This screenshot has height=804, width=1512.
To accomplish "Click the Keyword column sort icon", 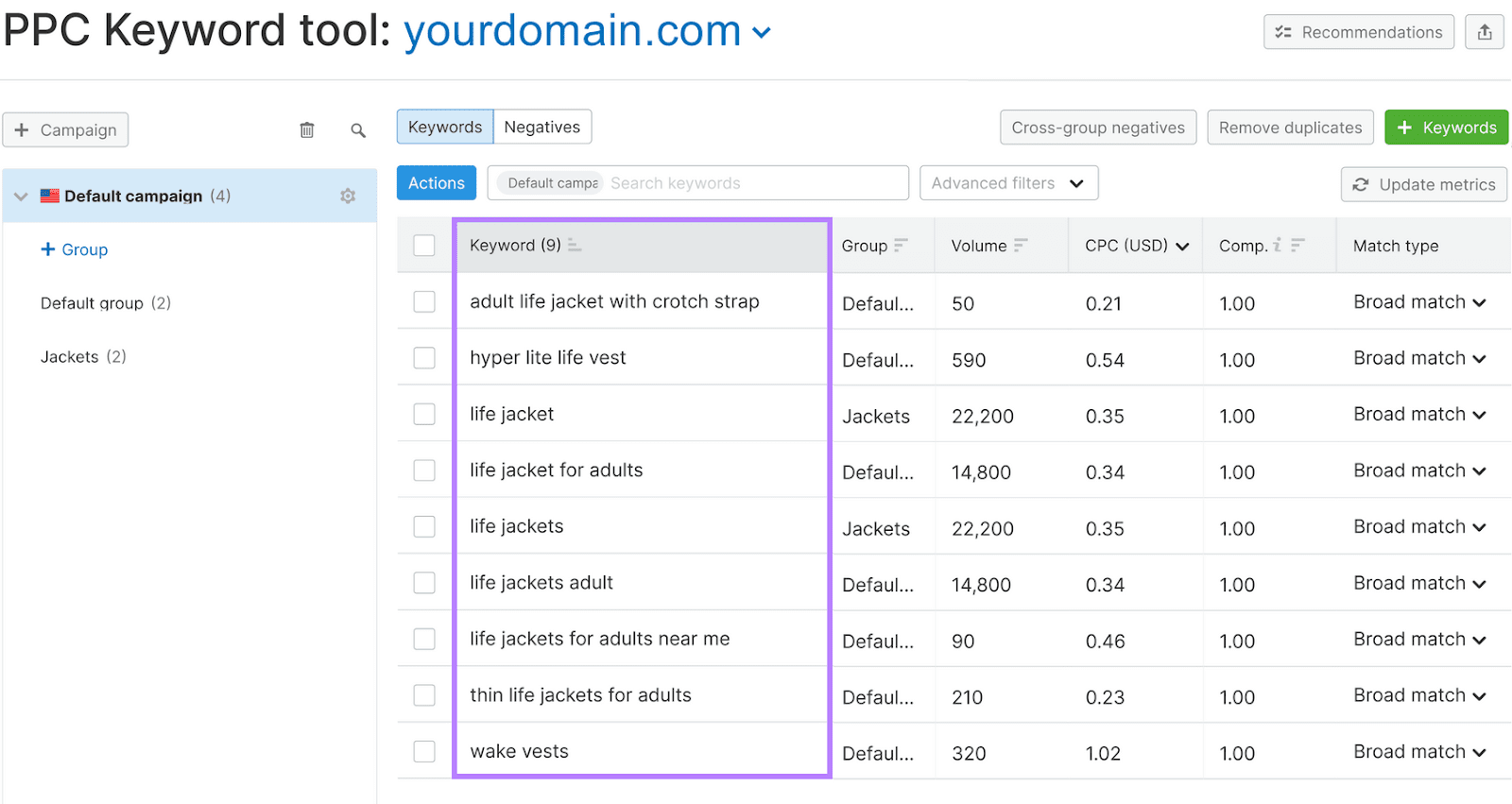I will pos(575,246).
